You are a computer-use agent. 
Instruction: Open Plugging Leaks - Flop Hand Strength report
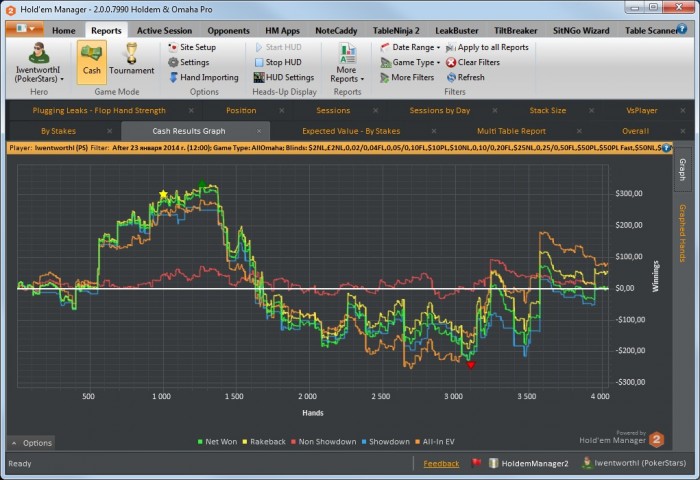(99, 111)
